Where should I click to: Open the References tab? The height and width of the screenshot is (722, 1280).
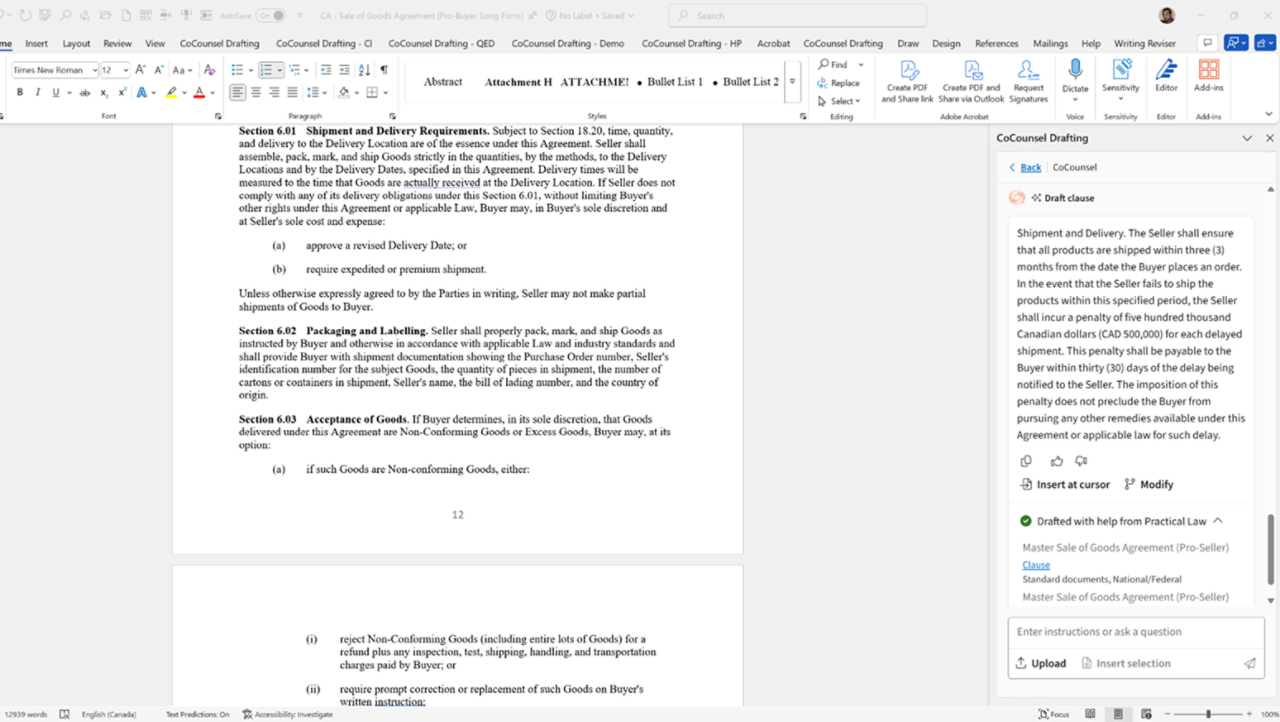coord(996,43)
